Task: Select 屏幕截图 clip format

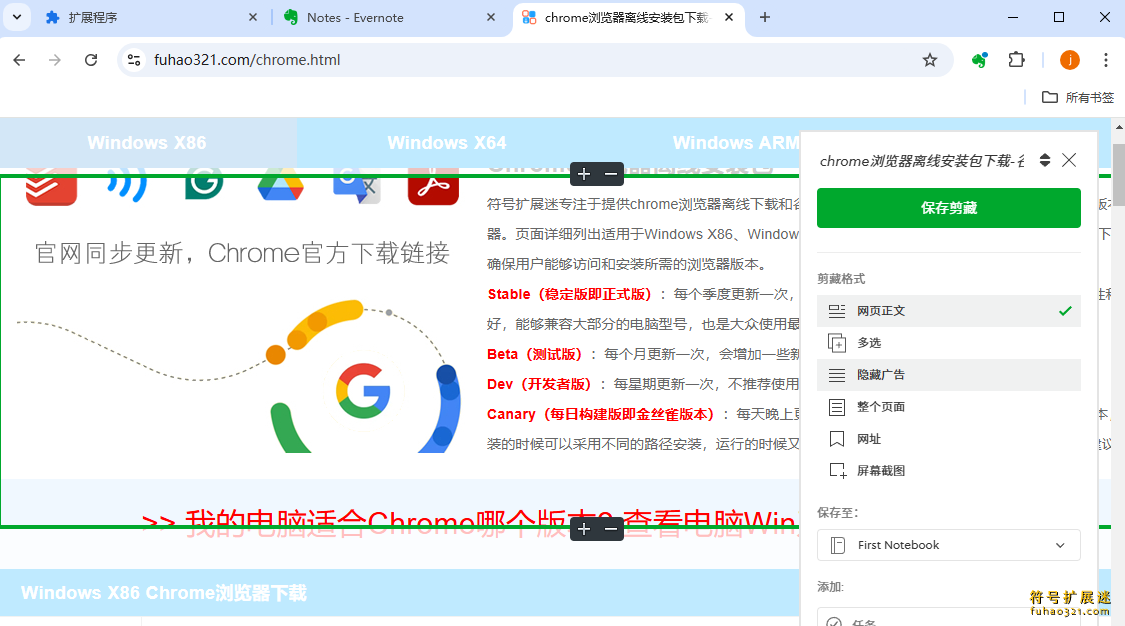Action: click(949, 470)
